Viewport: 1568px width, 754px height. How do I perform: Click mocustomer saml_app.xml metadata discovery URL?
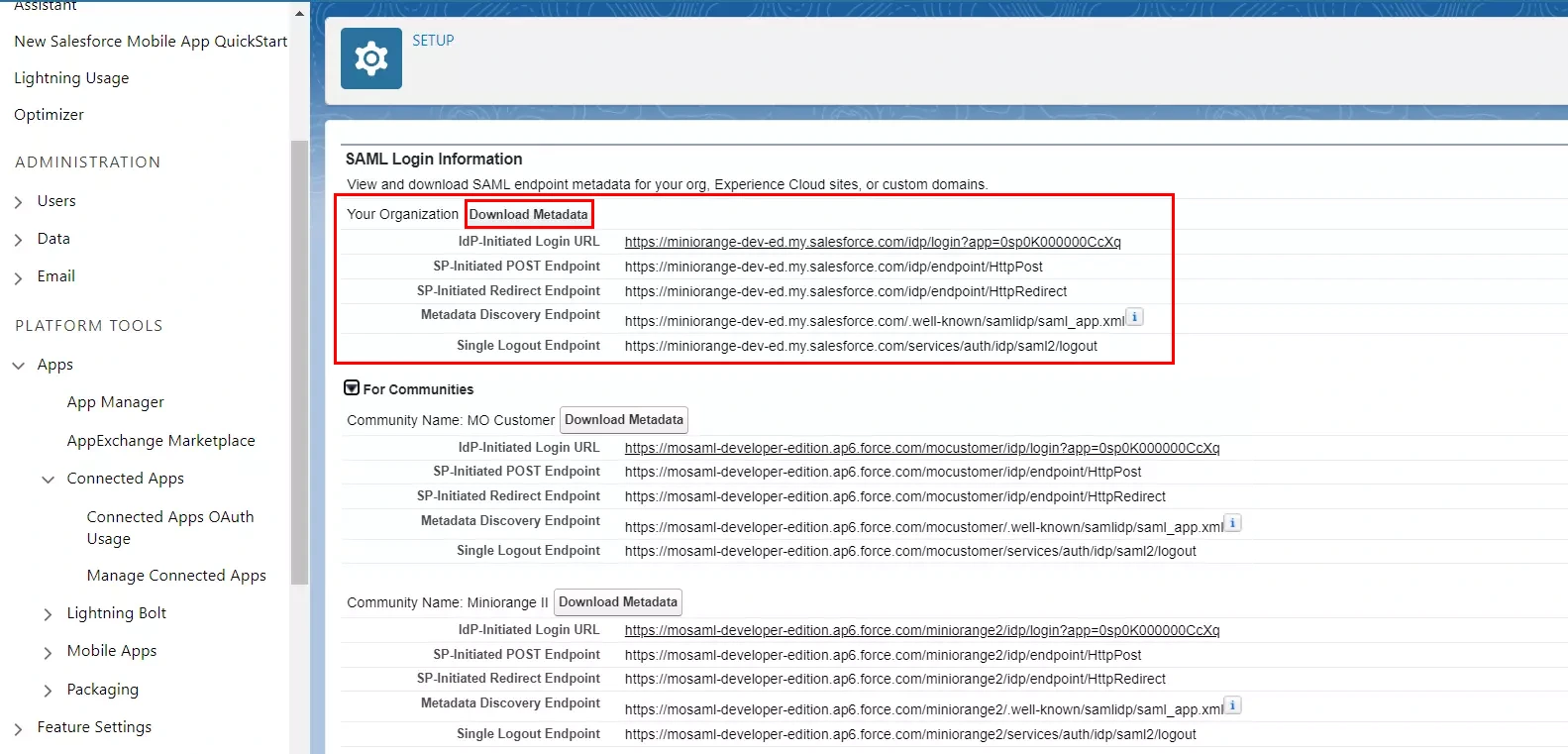[x=924, y=527]
